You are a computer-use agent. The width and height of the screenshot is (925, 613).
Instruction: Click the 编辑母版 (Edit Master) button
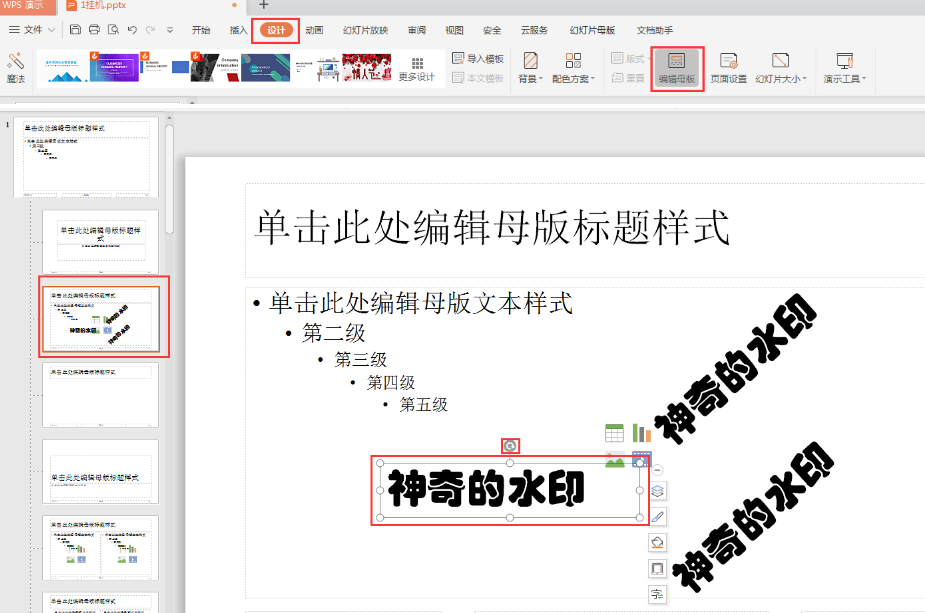point(677,68)
